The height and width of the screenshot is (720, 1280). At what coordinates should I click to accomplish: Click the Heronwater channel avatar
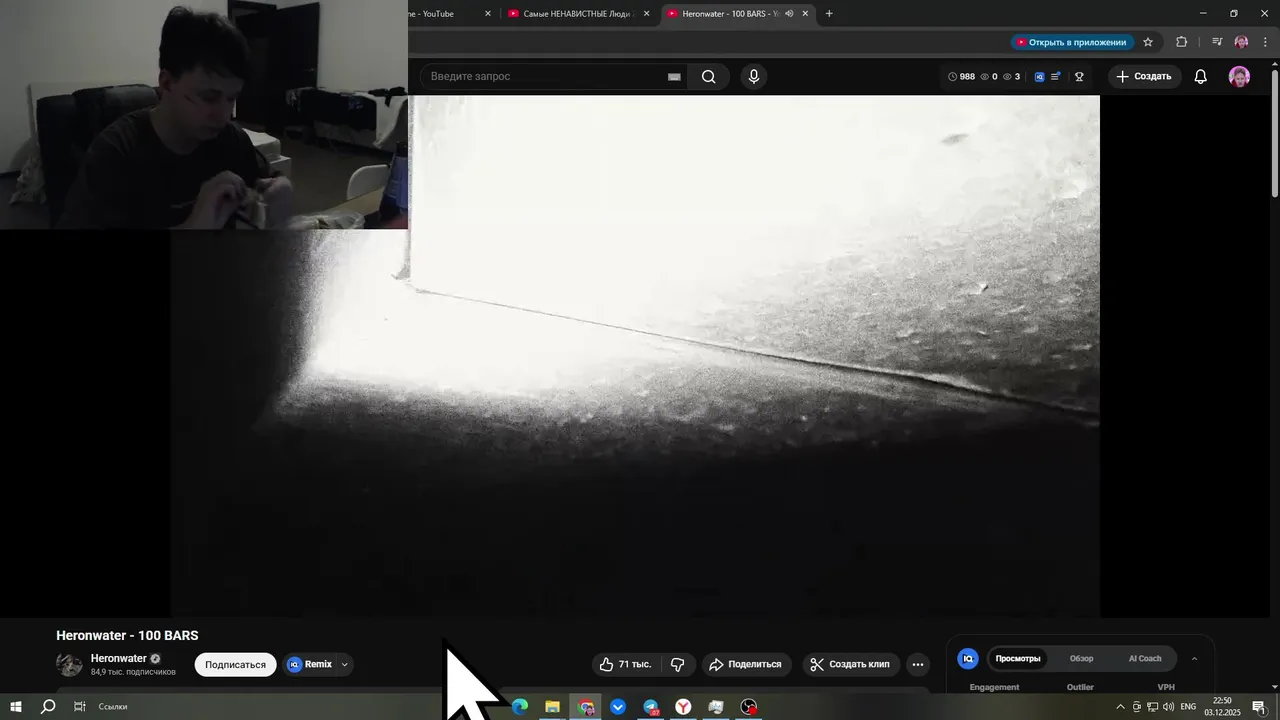(69, 664)
